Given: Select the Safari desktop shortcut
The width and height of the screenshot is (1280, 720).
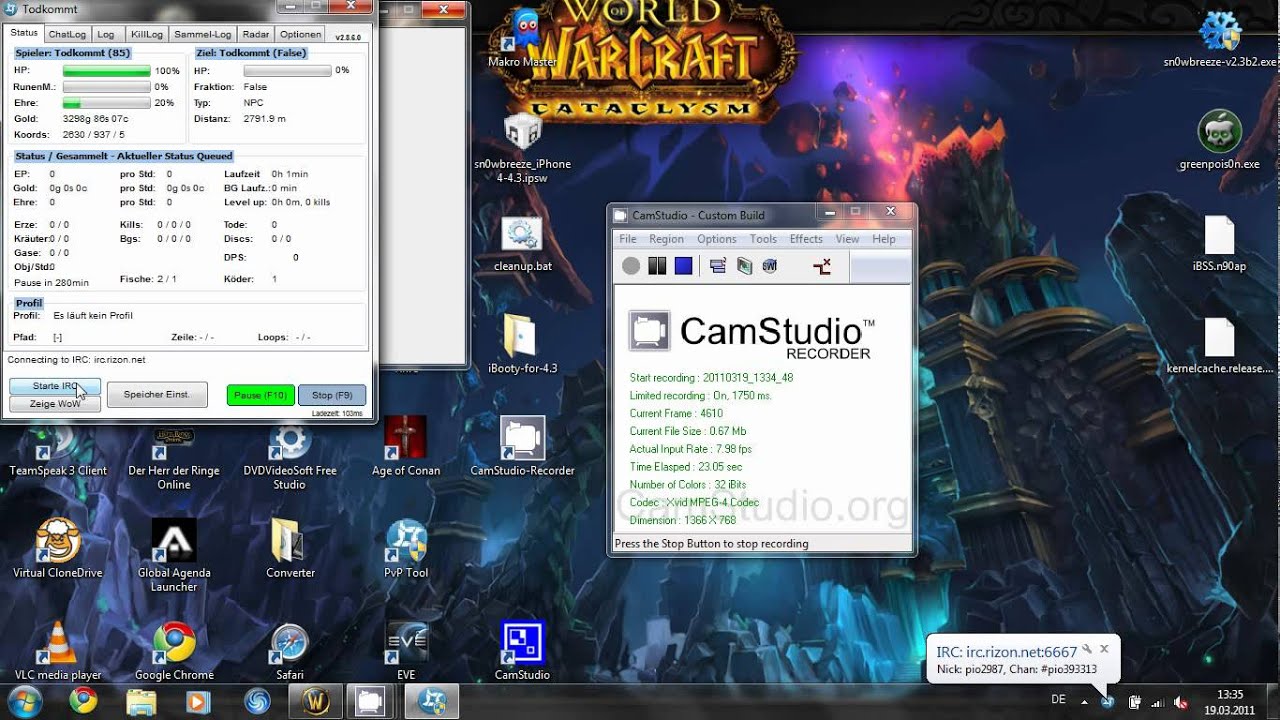Looking at the screenshot, I should click(x=290, y=652).
